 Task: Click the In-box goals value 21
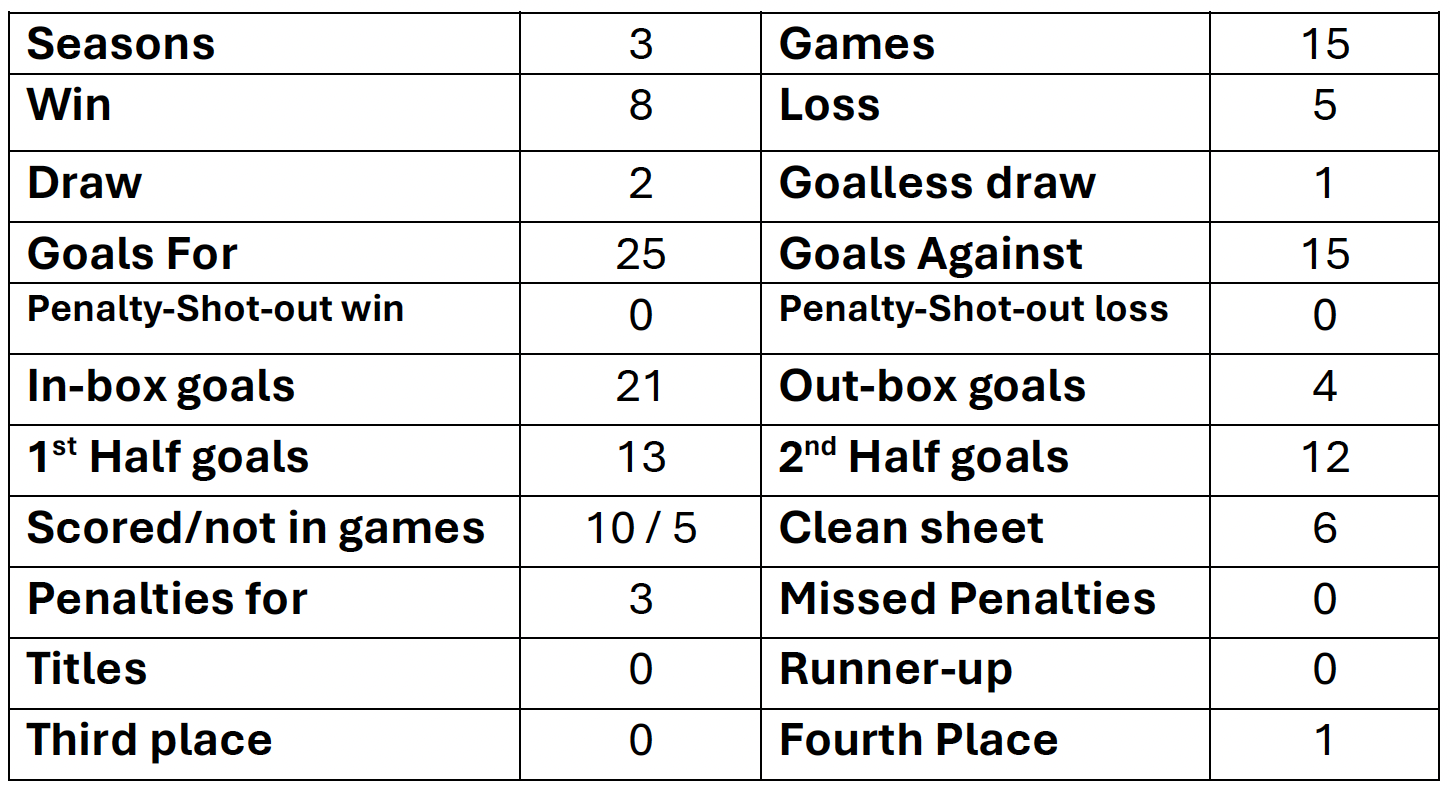(x=641, y=387)
